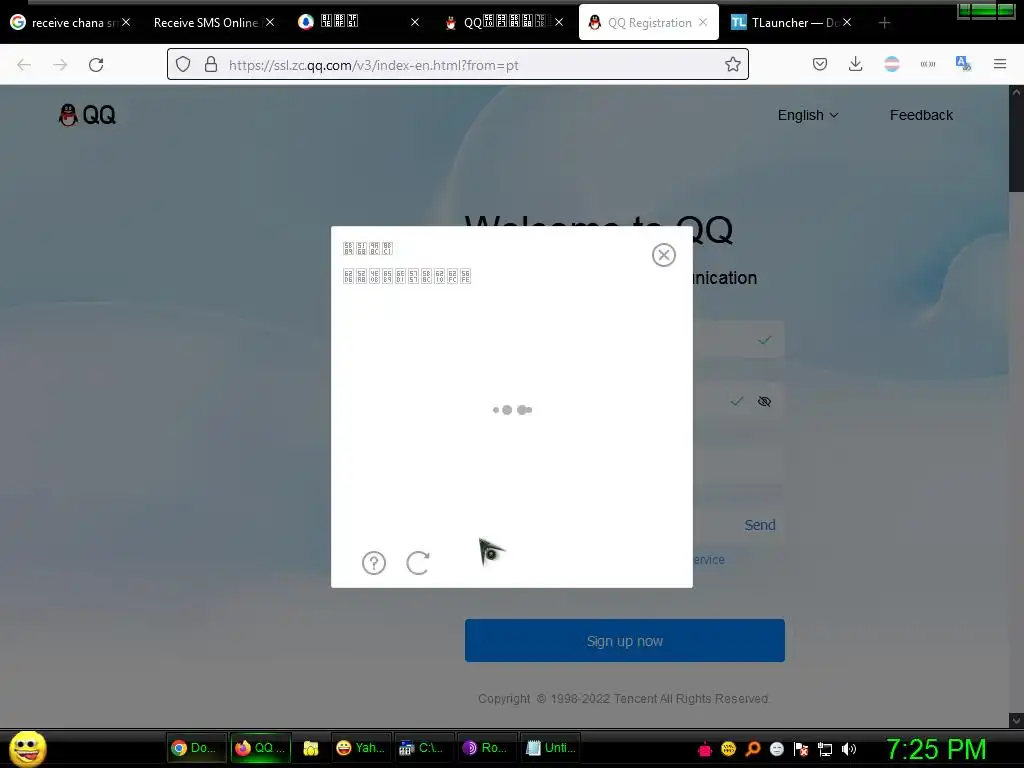Select the QQ Registration tab
Viewport: 1024px width, 768px height.
(648, 23)
